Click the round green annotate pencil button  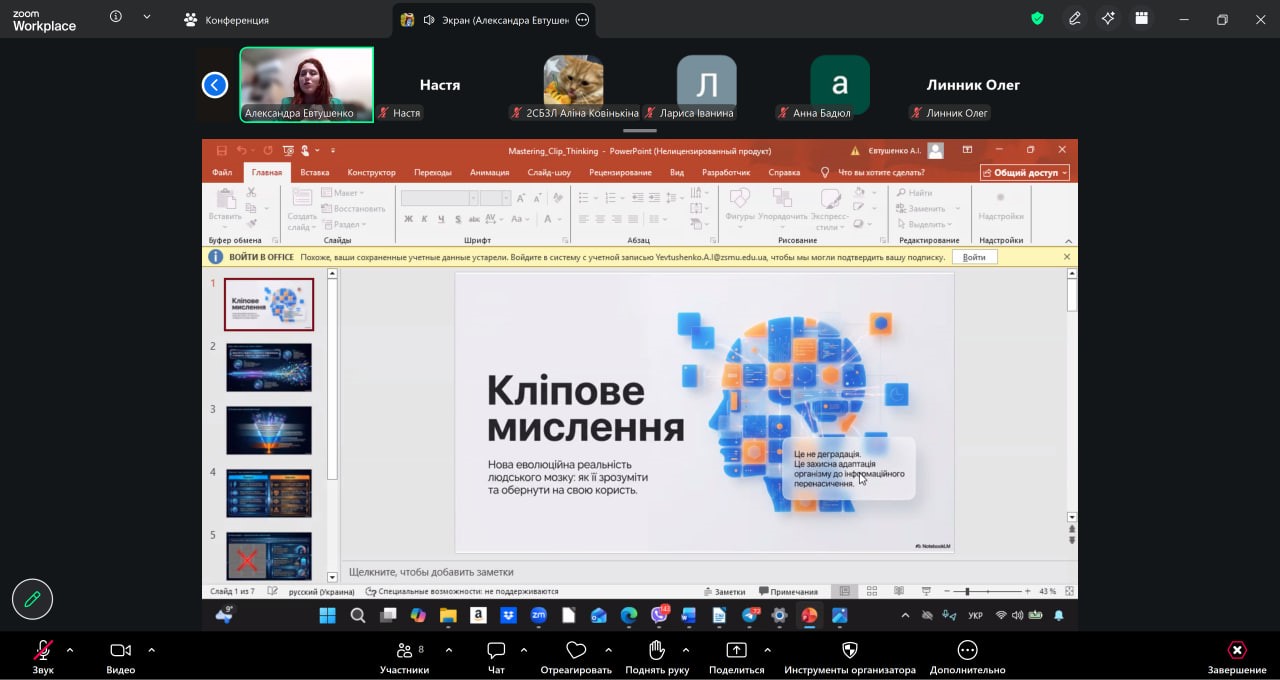pos(32,599)
